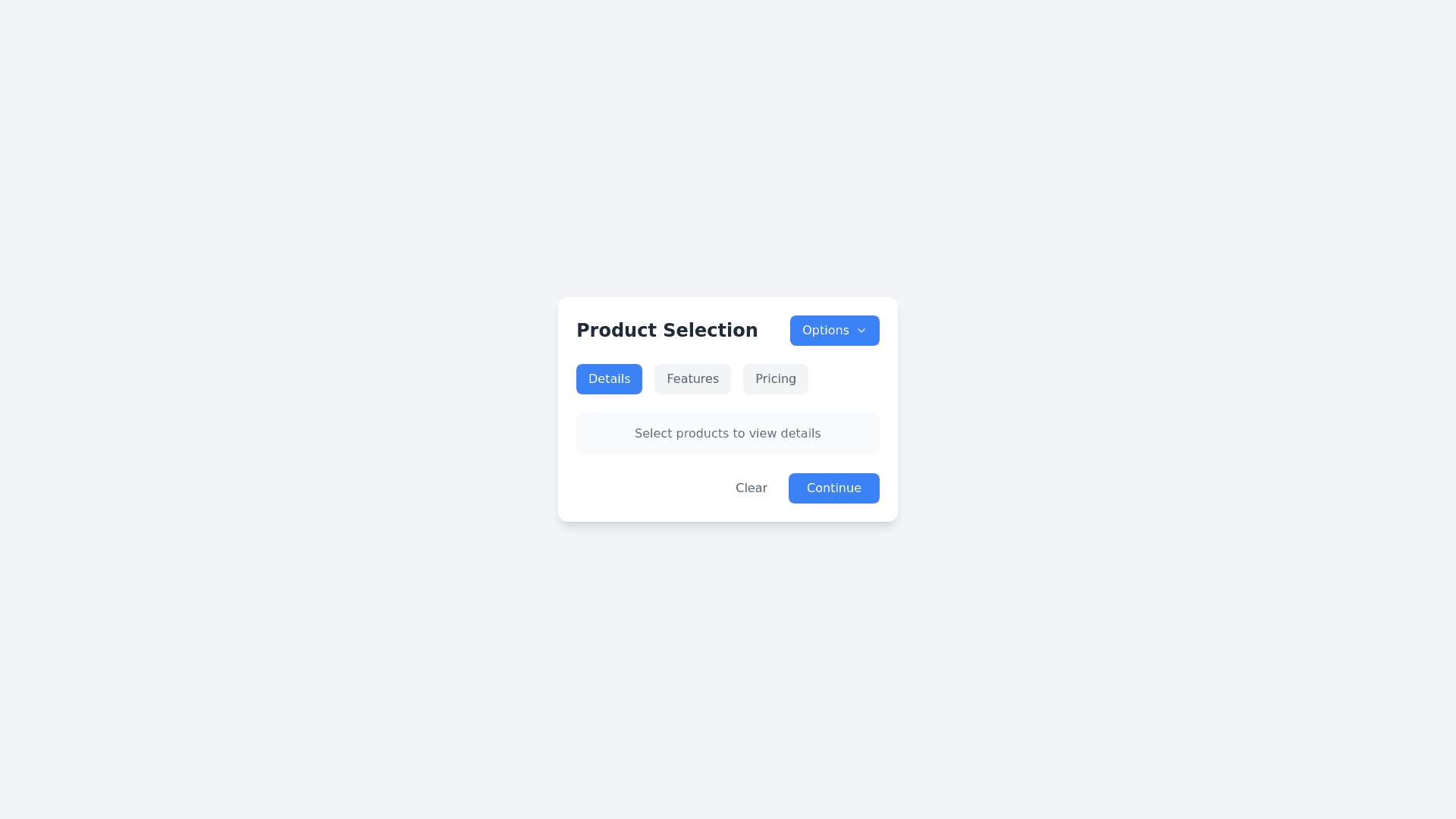View product Features

[692, 379]
